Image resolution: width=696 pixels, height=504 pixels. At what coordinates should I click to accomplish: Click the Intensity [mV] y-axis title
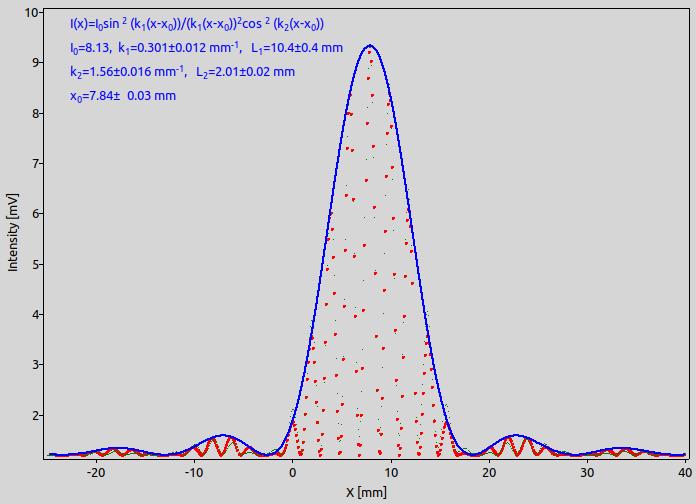(x=12, y=232)
